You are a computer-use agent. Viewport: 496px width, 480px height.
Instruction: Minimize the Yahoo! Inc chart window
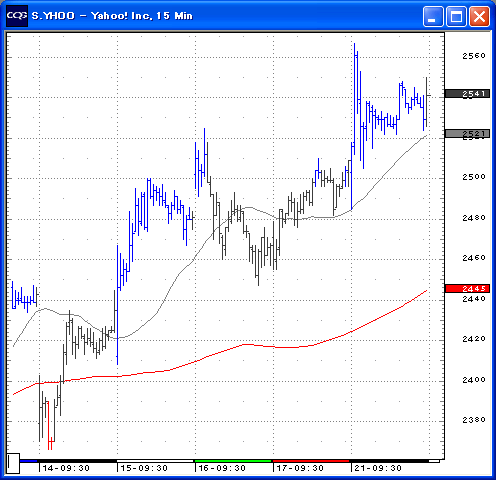click(433, 16)
